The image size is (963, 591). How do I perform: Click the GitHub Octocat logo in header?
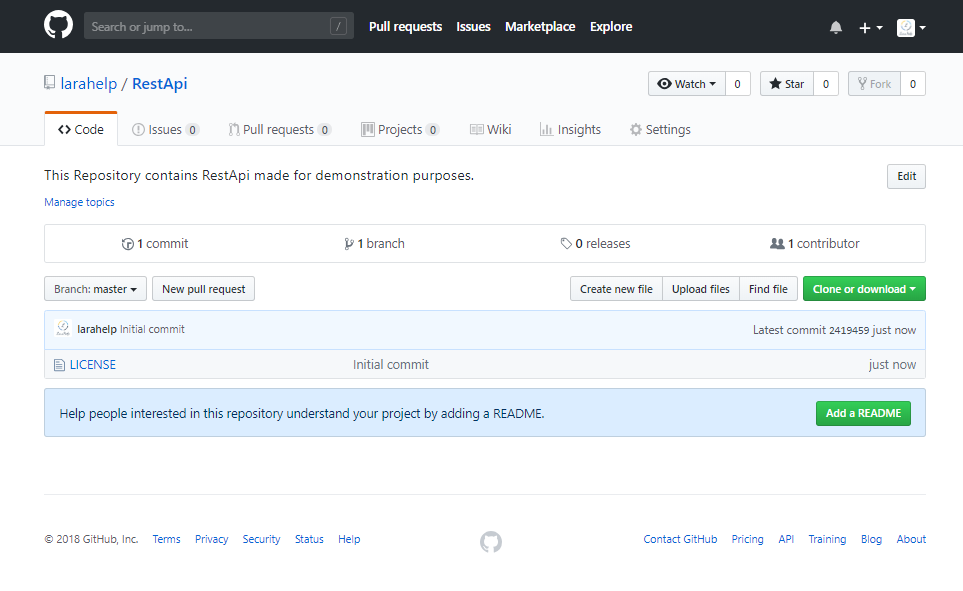(x=58, y=26)
